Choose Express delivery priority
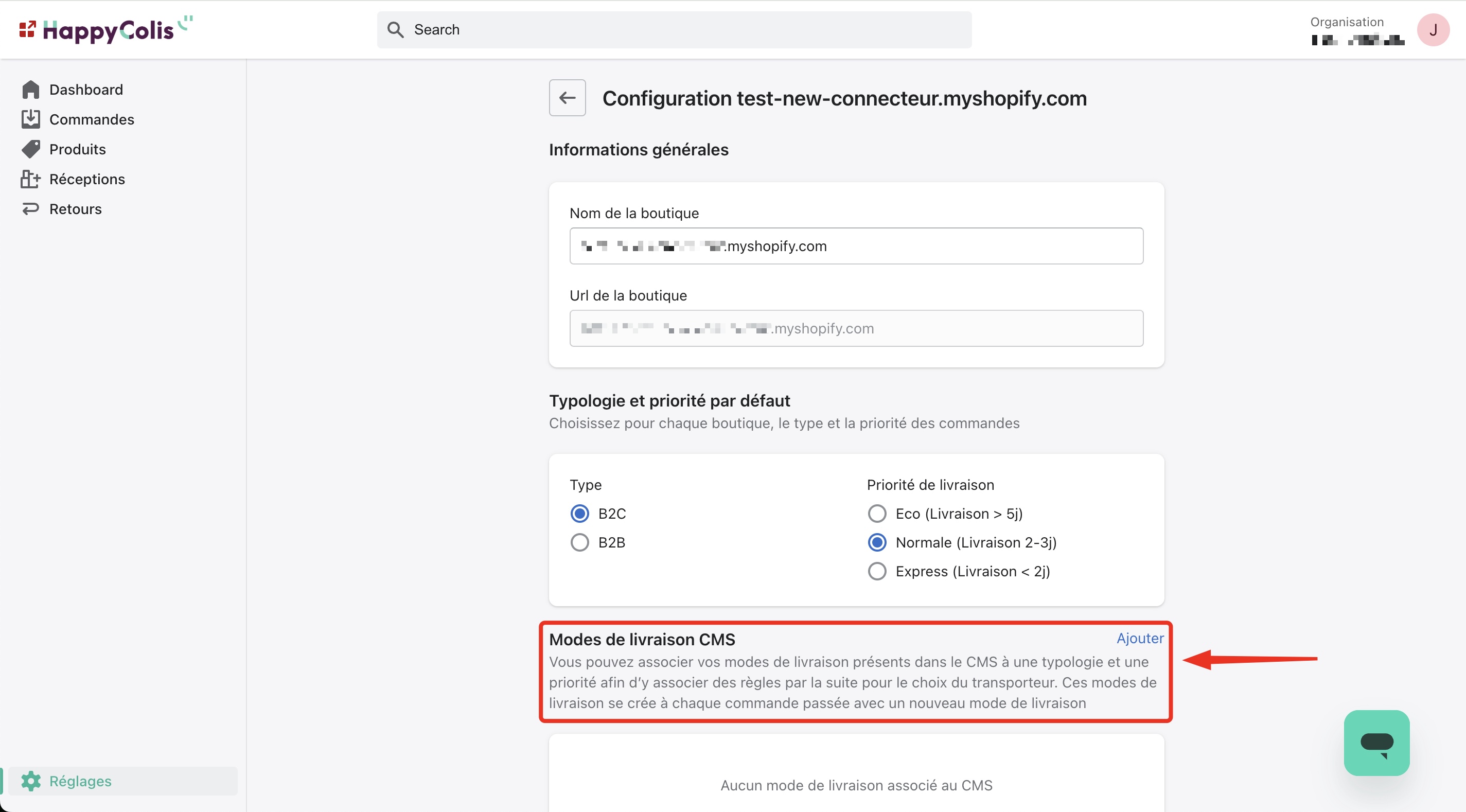Image resolution: width=1466 pixels, height=812 pixels. [x=877, y=571]
